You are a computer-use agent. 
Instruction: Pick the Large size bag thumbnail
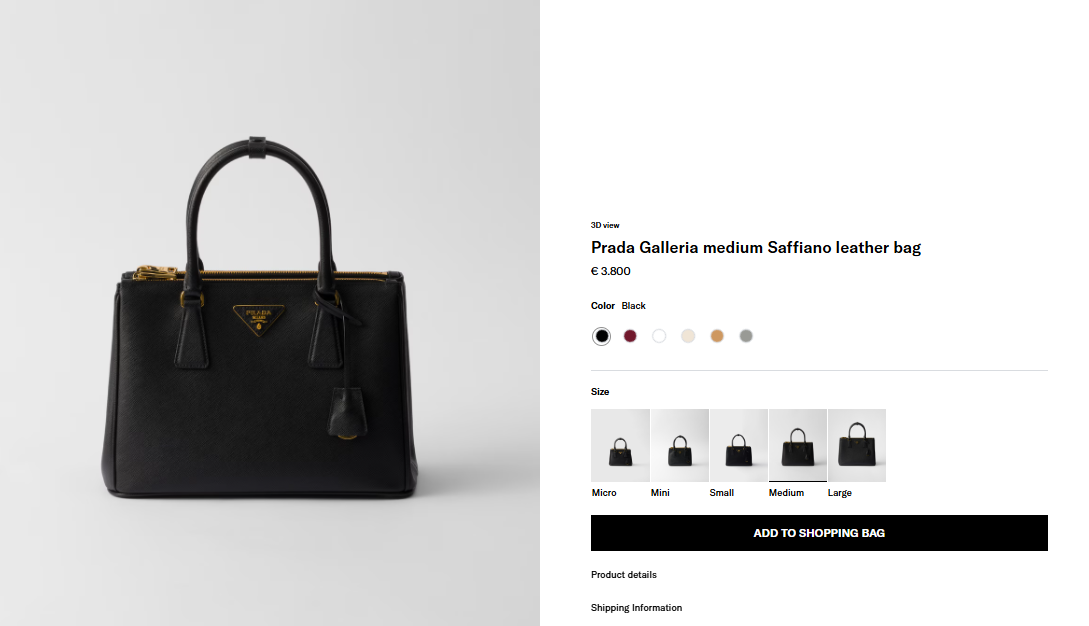pyautogui.click(x=857, y=445)
